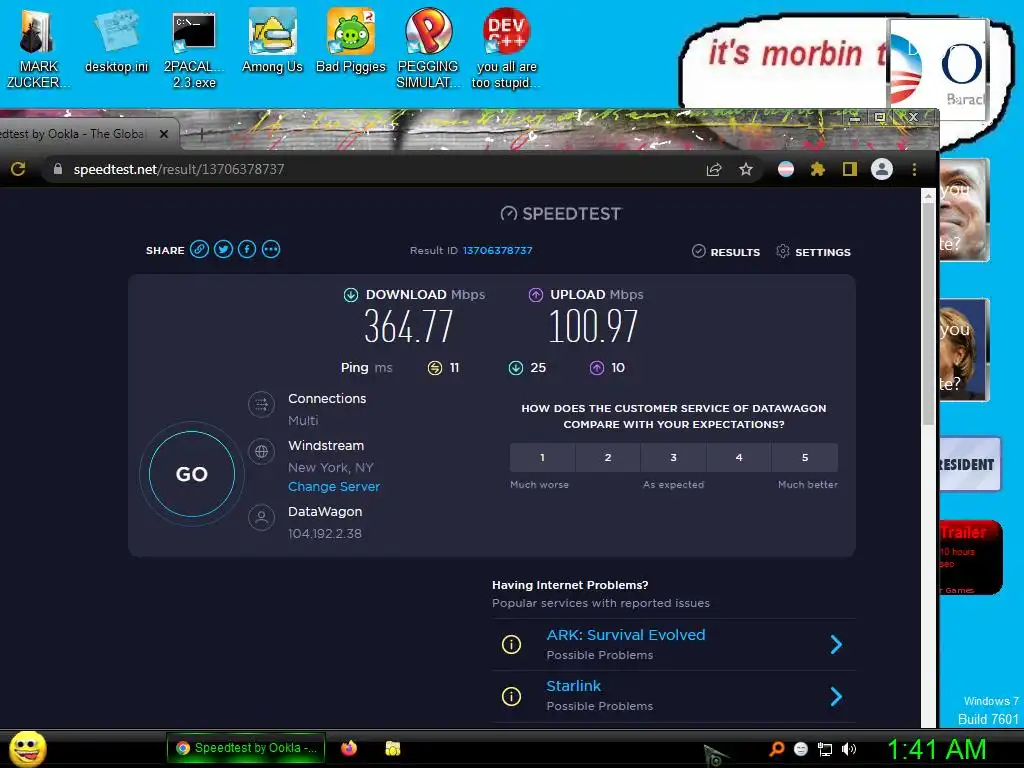Switch to Speedtest by Ookla taskbar item
Viewport: 1024px width, 768px height.
click(246, 748)
